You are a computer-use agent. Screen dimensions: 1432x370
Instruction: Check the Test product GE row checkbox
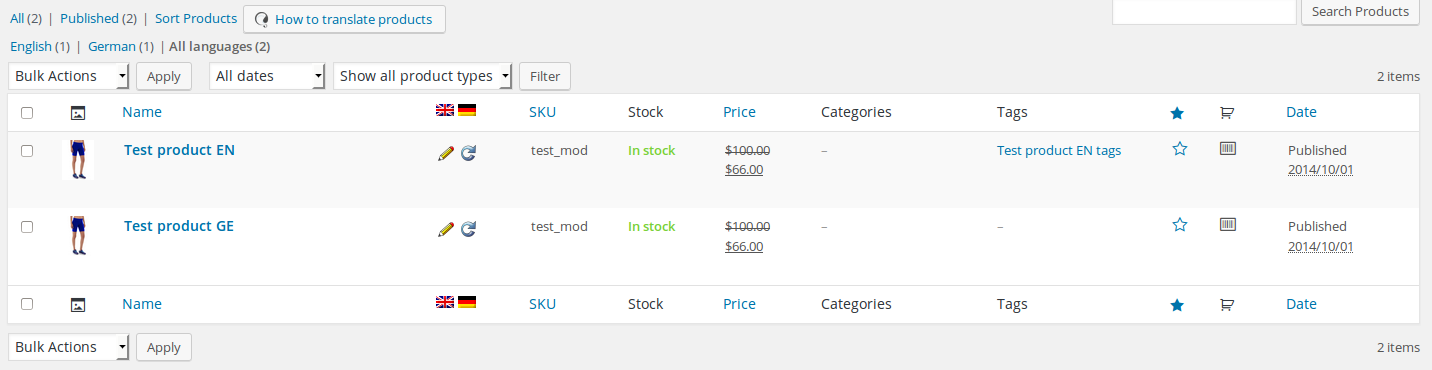pyautogui.click(x=27, y=227)
